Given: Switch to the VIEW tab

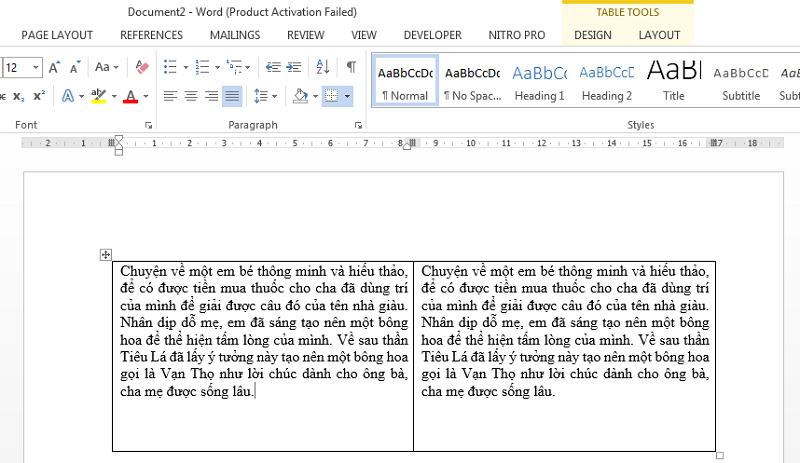Looking at the screenshot, I should [364, 35].
